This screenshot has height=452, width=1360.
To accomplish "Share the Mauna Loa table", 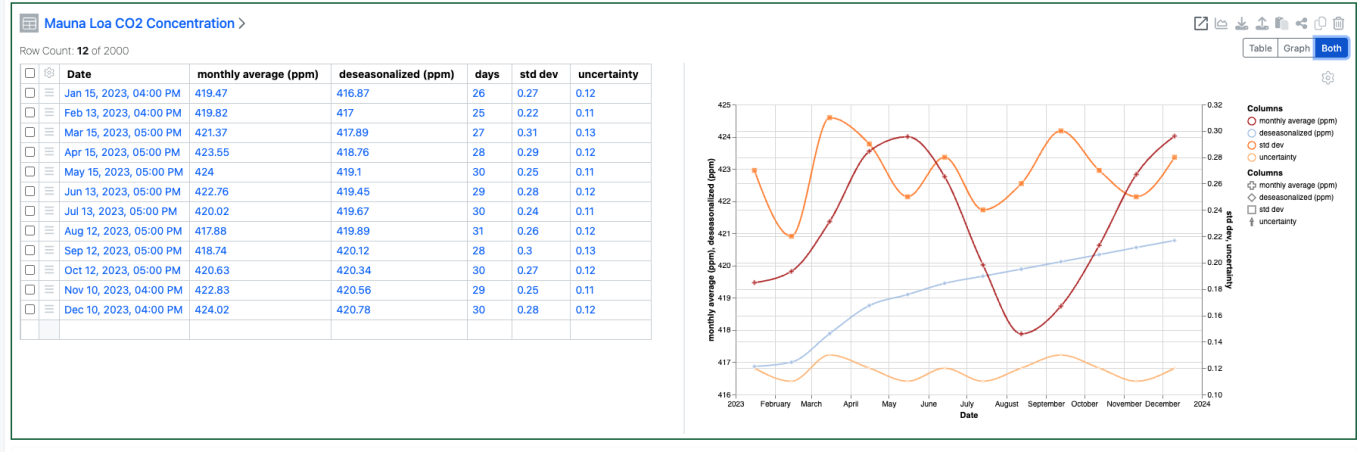I will [x=1301, y=24].
